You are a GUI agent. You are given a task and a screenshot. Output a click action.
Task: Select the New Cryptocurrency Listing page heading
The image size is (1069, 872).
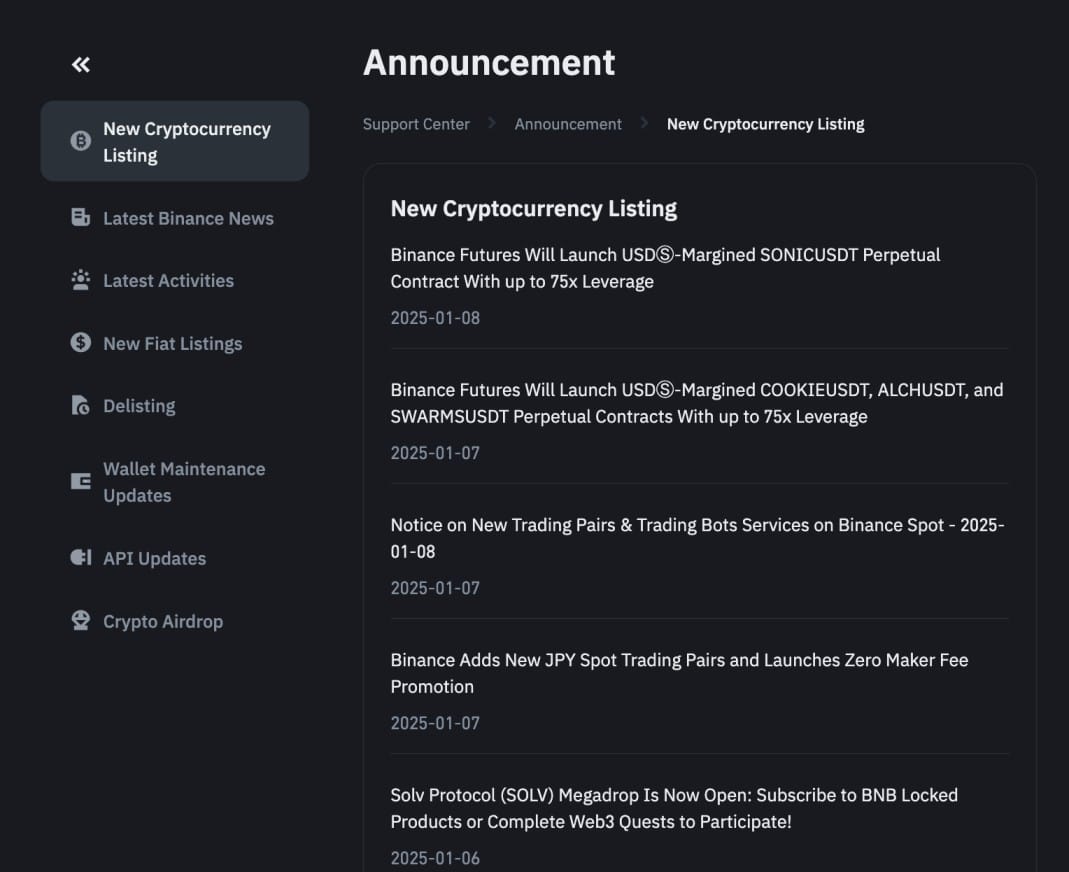tap(533, 208)
